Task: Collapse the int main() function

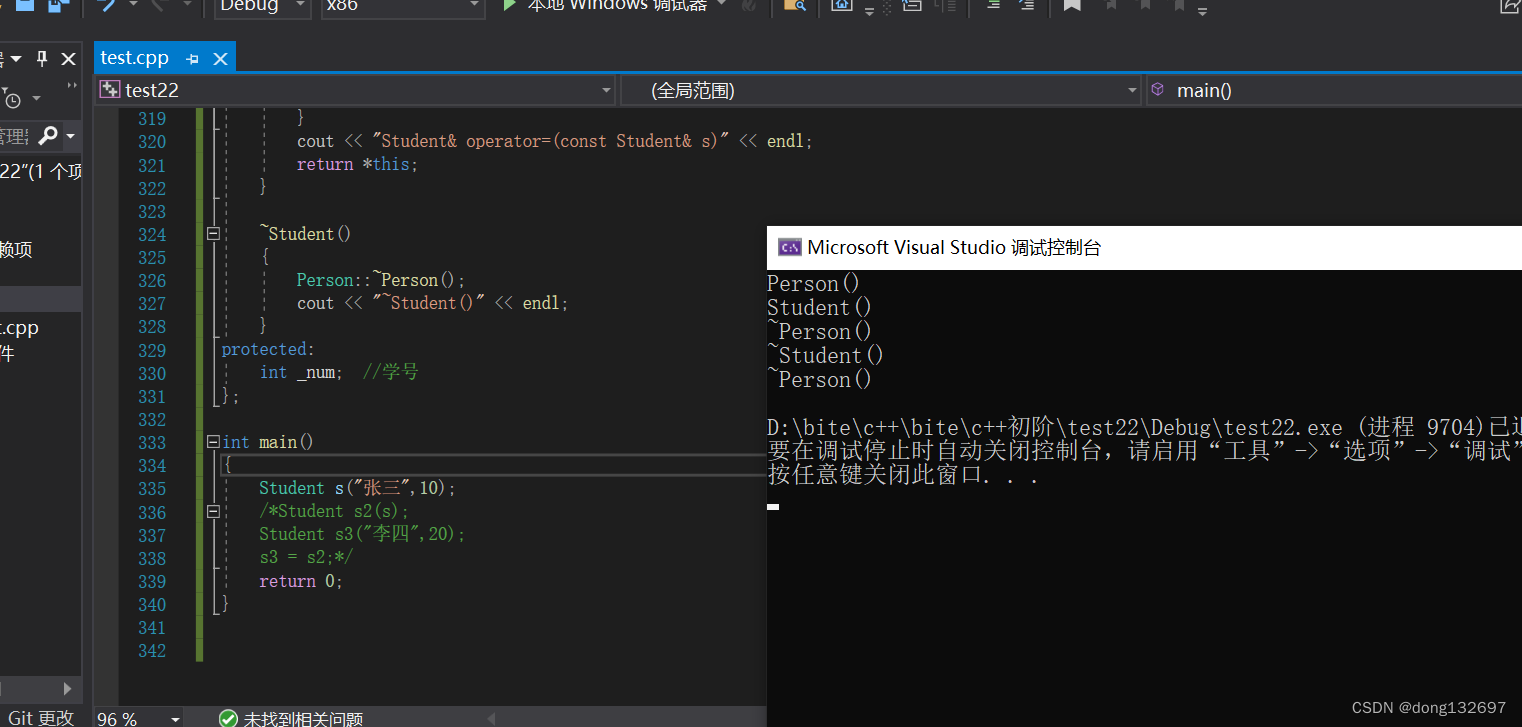Action: (x=212, y=442)
